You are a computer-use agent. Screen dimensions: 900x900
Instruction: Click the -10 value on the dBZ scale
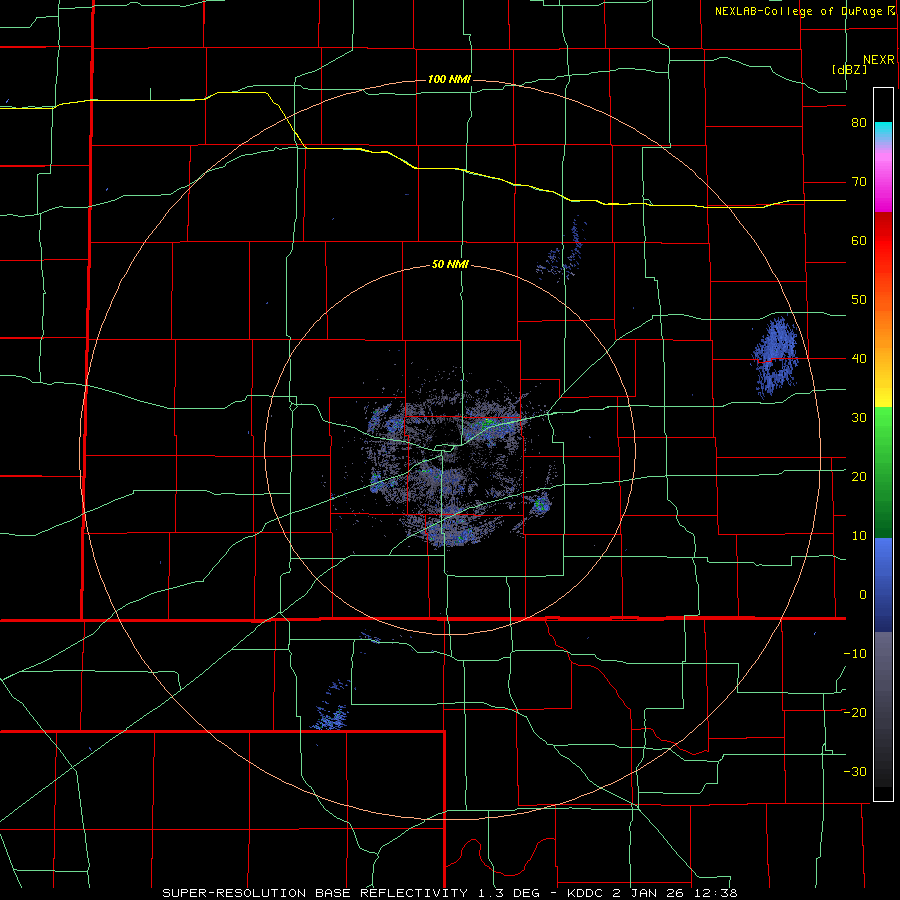click(x=855, y=654)
